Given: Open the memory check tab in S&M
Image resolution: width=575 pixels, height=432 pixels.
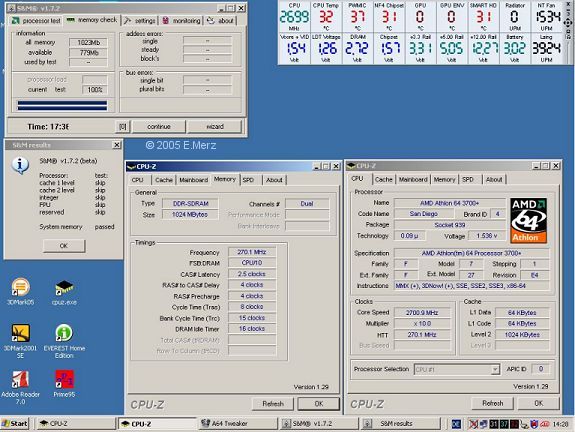Looking at the screenshot, I should click(x=92, y=20).
